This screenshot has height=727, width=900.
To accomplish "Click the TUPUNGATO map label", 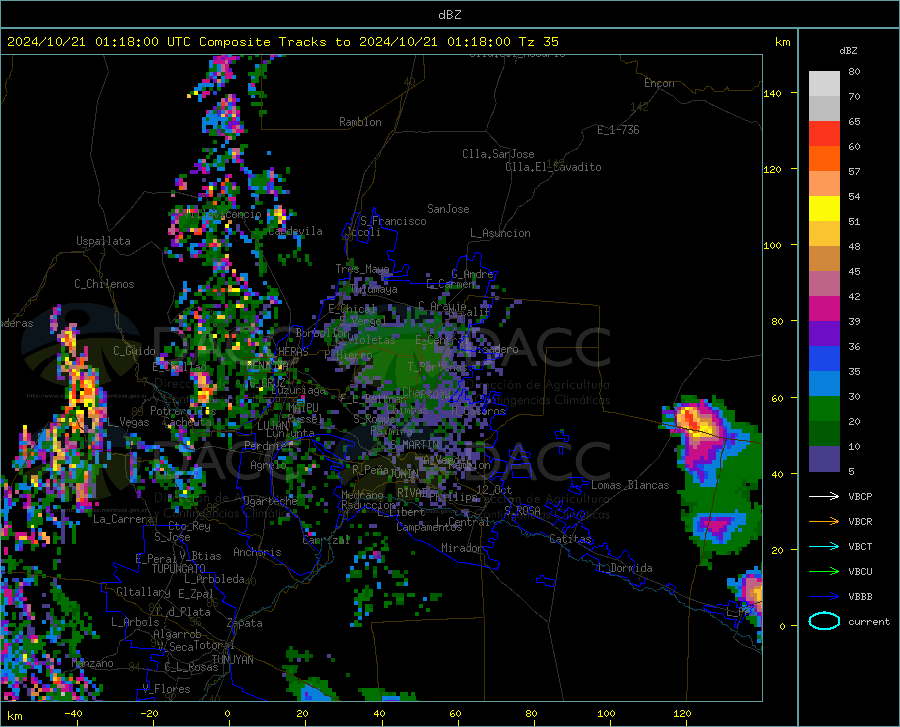I will pos(179,569).
